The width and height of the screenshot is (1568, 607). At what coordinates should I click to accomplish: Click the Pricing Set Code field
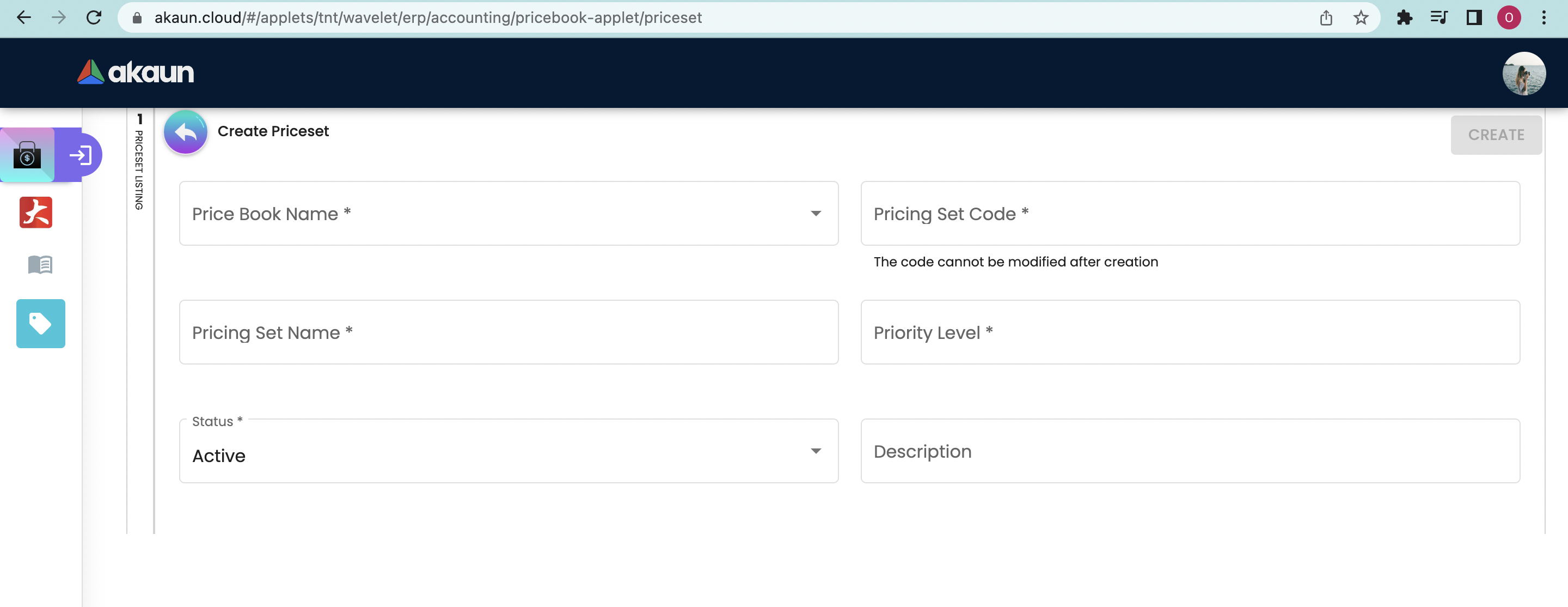pos(1190,213)
